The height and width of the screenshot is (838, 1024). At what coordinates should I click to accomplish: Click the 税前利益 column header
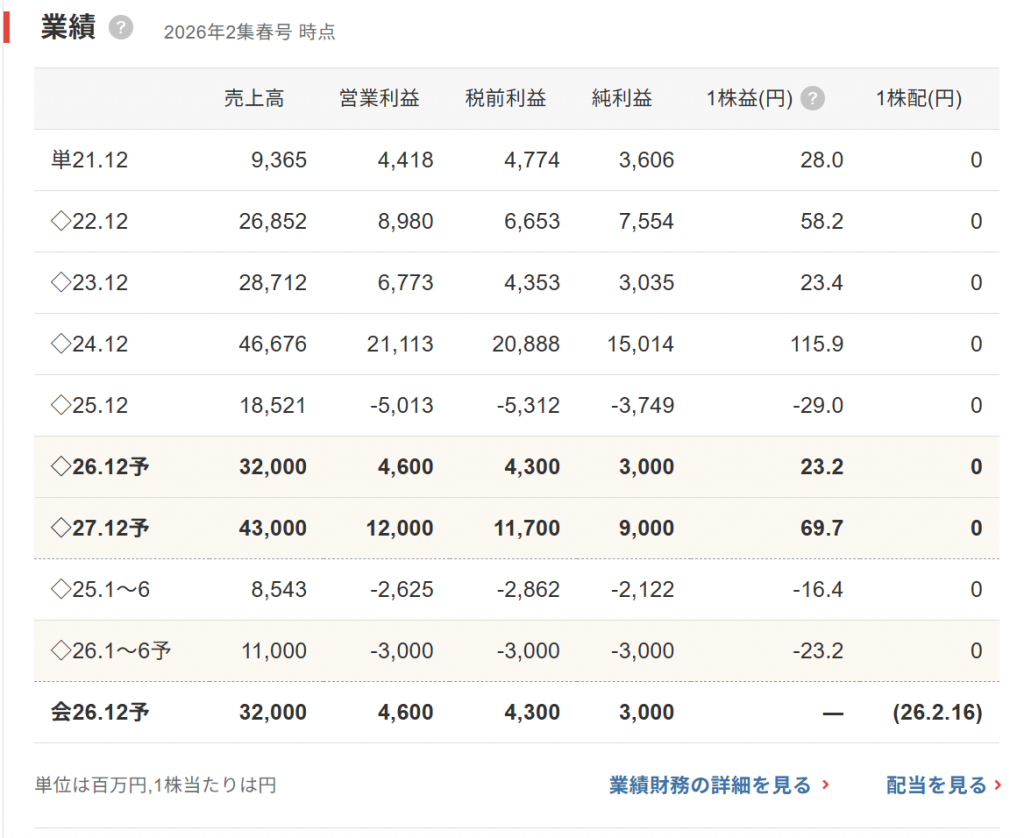coord(506,99)
